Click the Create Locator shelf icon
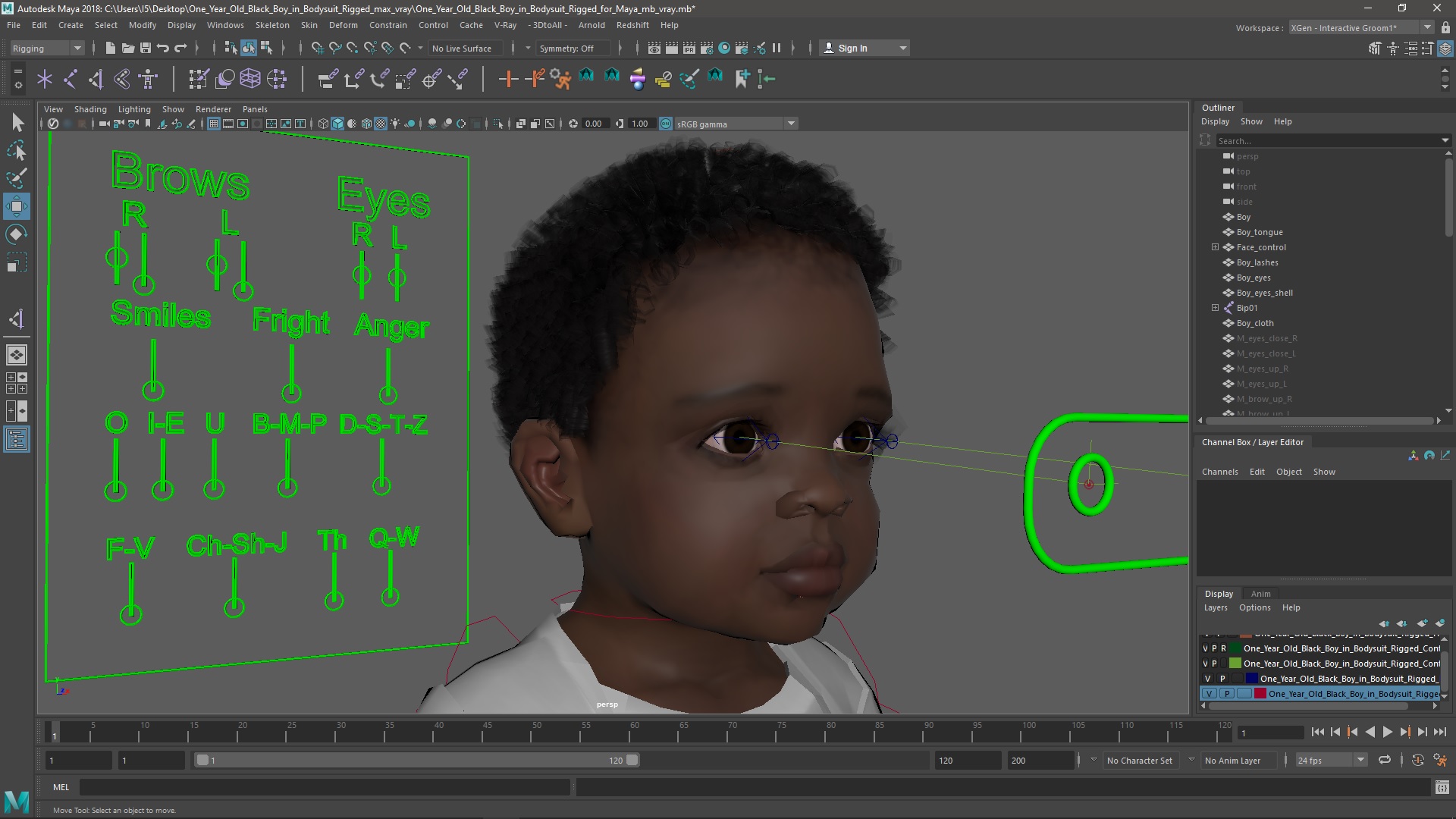Screen dimensions: 1456x819 [x=45, y=79]
